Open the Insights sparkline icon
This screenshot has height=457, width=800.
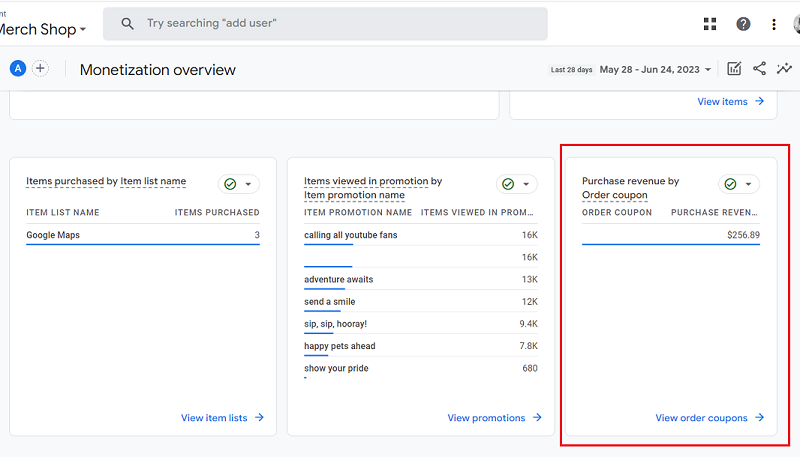point(784,69)
